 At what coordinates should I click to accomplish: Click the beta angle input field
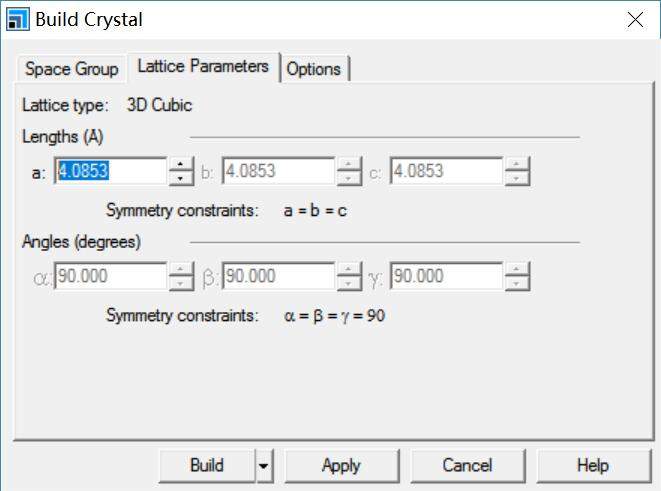[x=277, y=276]
